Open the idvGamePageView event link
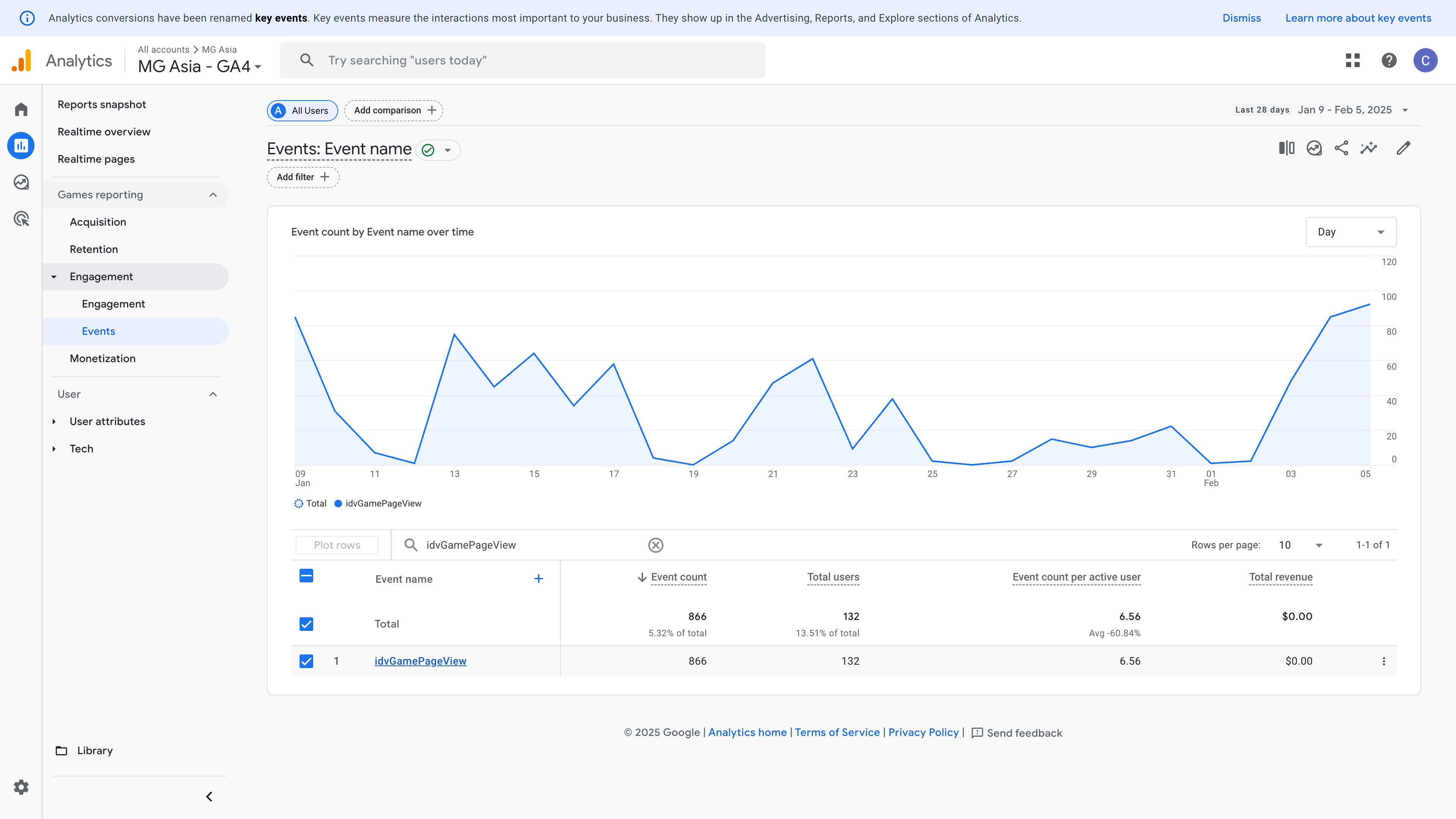 (x=420, y=661)
